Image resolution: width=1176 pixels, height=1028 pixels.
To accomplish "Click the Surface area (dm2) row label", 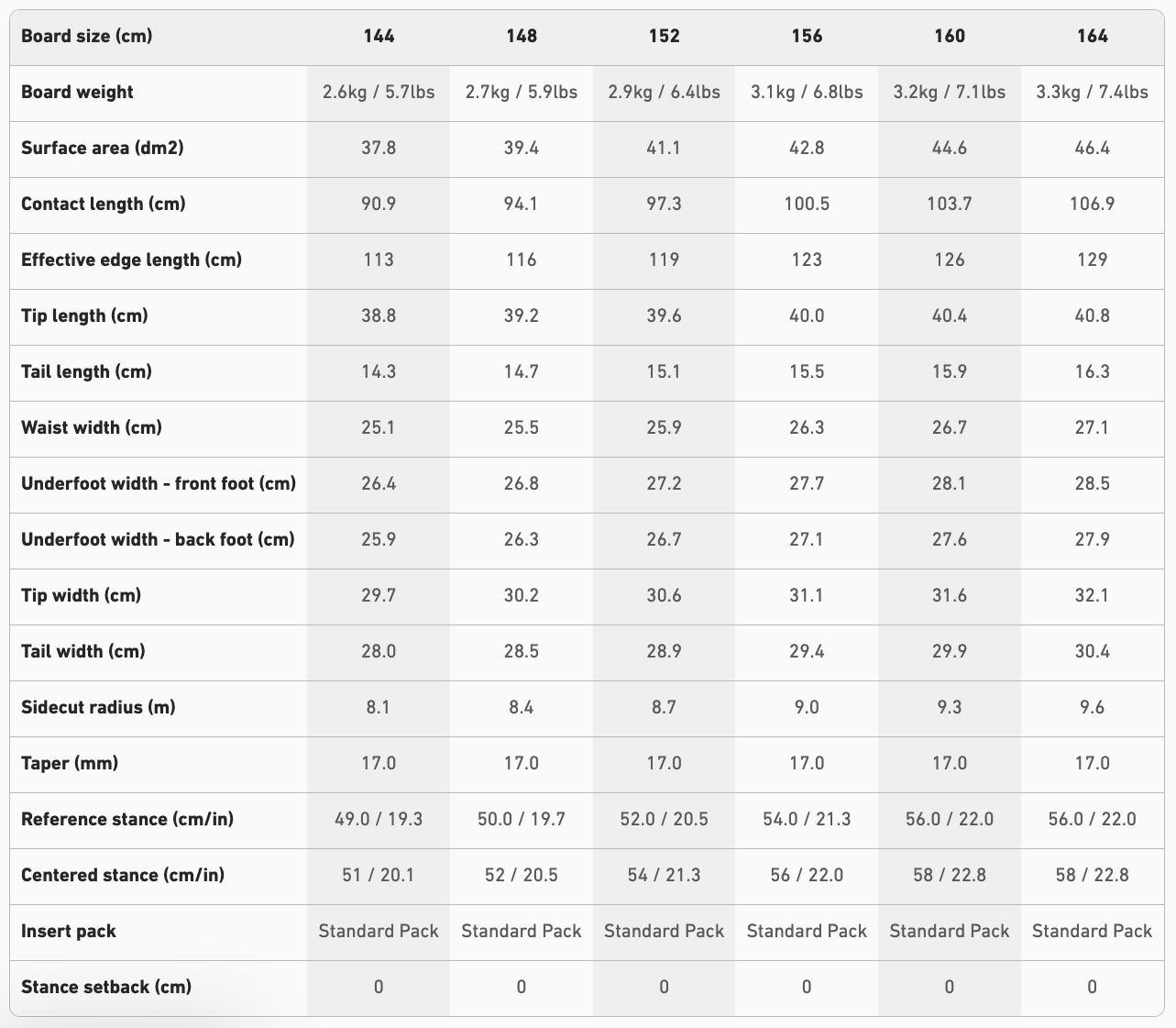I will tap(103, 148).
